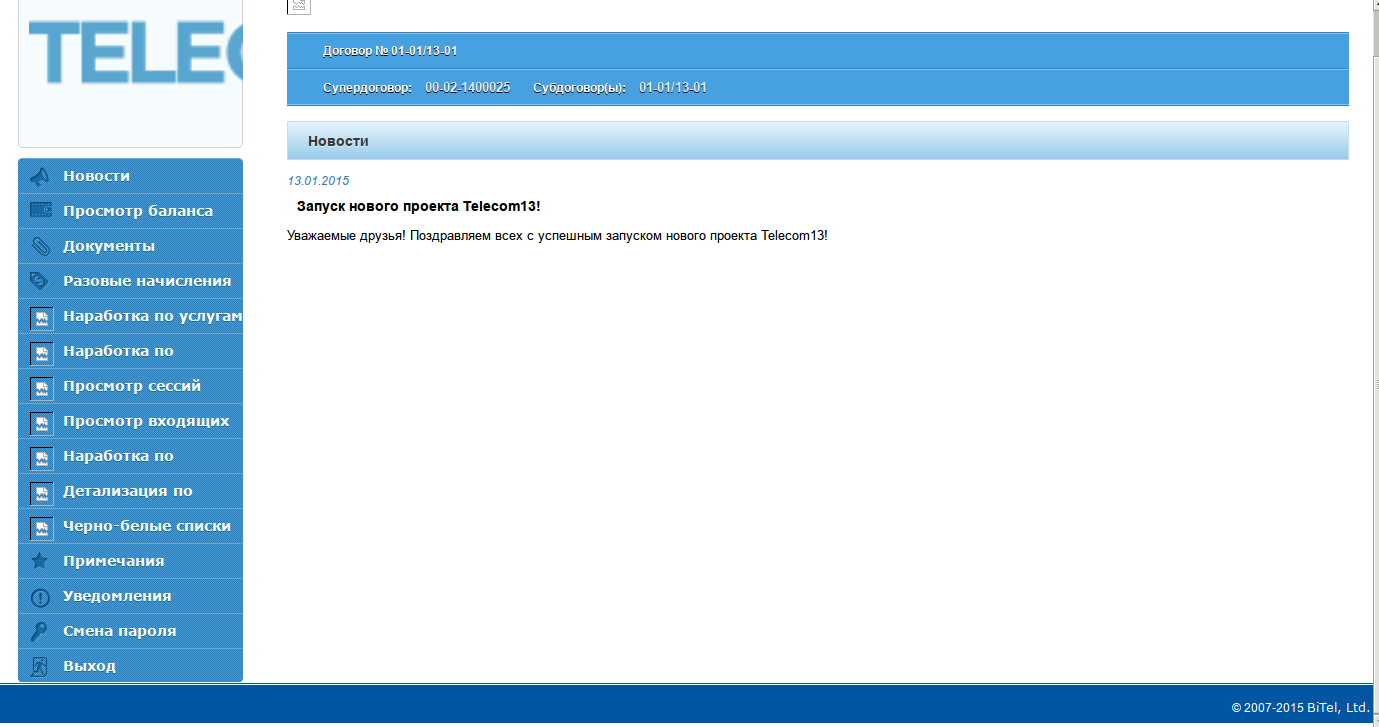Viewport: 1379px width, 727px height.
Task: Click the icon beside Просмотр входящих
Action: pyautogui.click(x=41, y=423)
